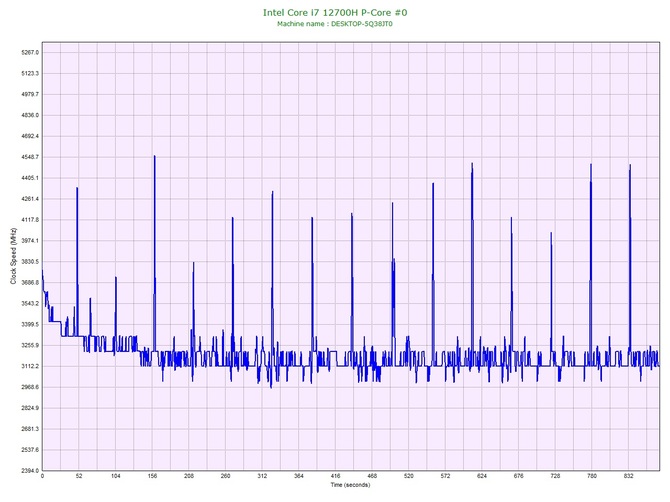Screen dimensions: 670x502
Task: Click the spike peak just before 624 seconds
Action: coord(472,164)
